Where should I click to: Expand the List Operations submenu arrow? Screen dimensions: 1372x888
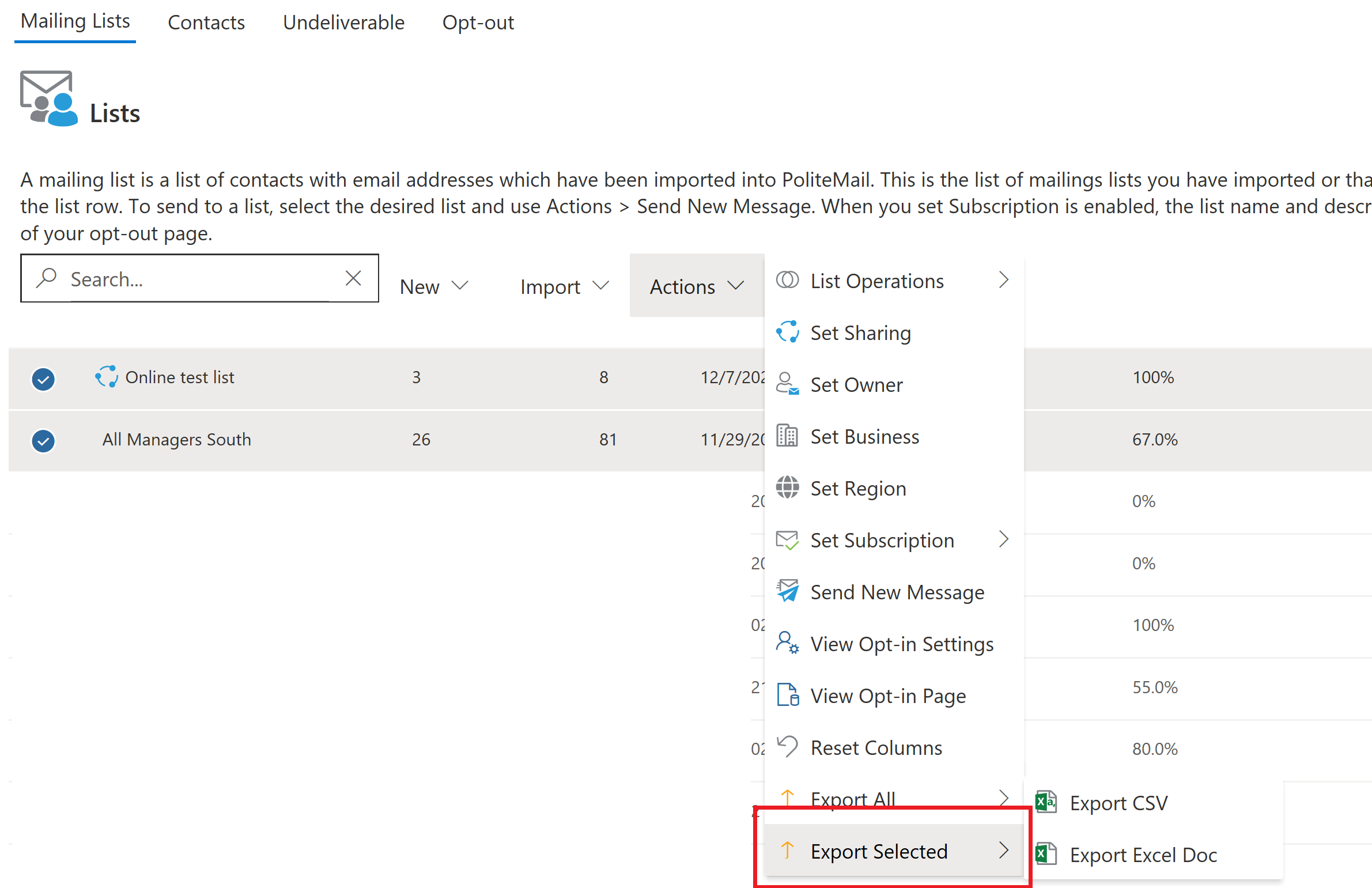1004,280
